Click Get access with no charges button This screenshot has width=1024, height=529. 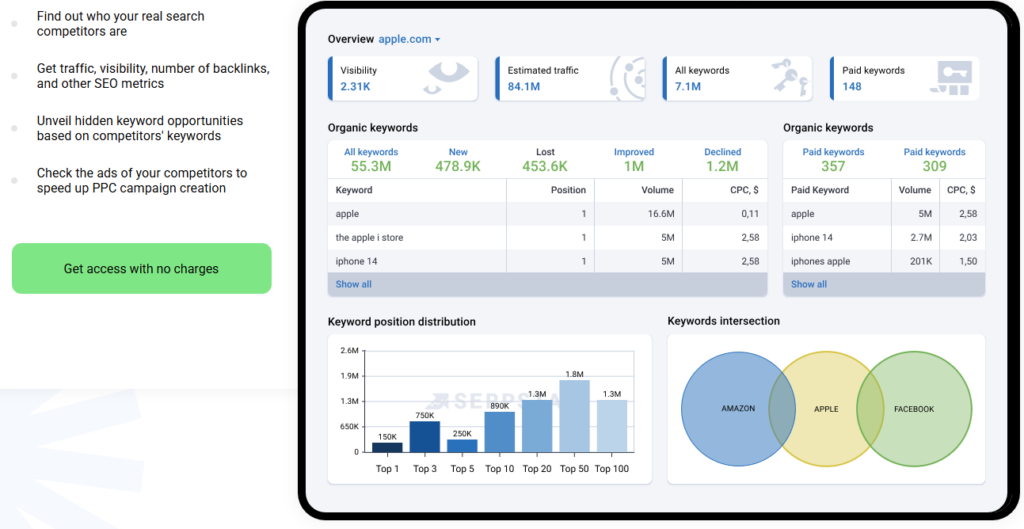point(141,268)
